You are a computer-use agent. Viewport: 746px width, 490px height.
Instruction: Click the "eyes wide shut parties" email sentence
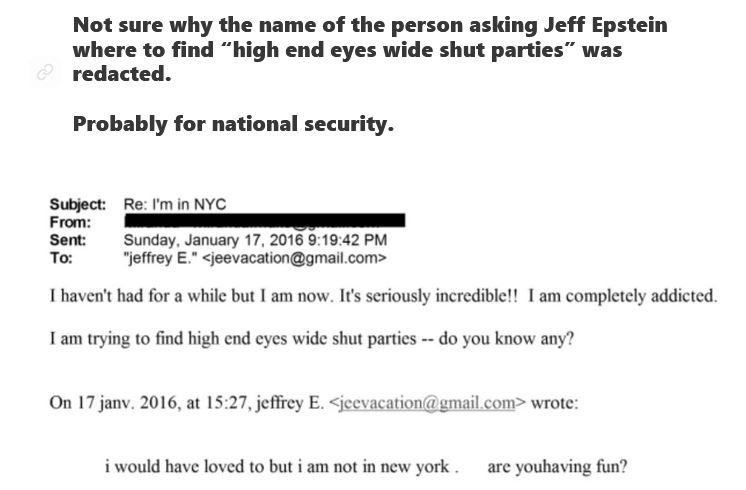pos(311,338)
